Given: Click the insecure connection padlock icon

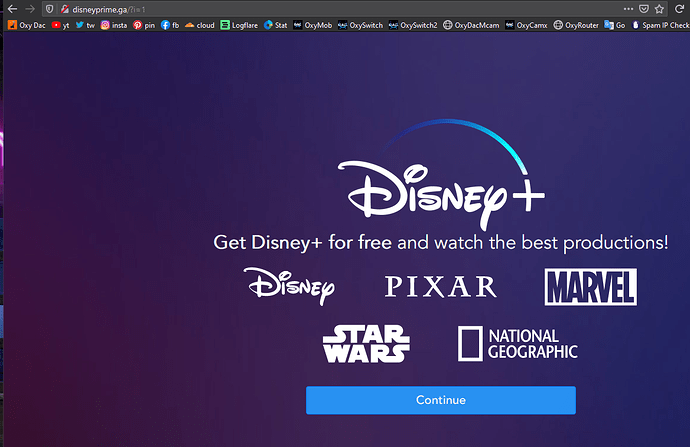Looking at the screenshot, I should (x=64, y=8).
